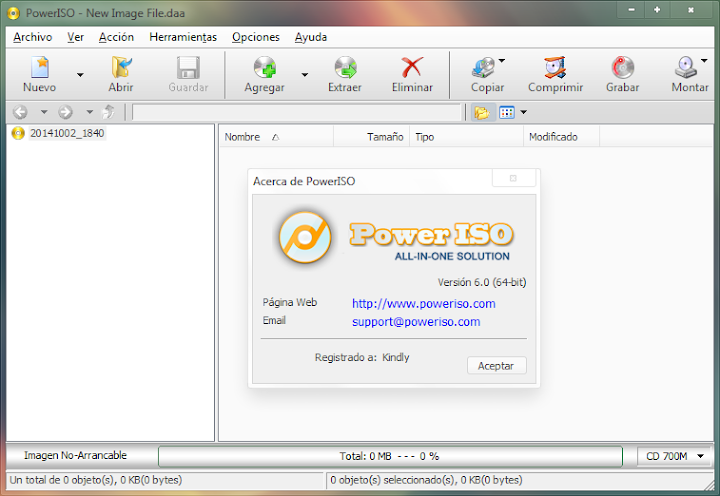The image size is (720, 496).
Task: Click the 'Un total de 0 objeto(s)' status
Action: coord(96,480)
